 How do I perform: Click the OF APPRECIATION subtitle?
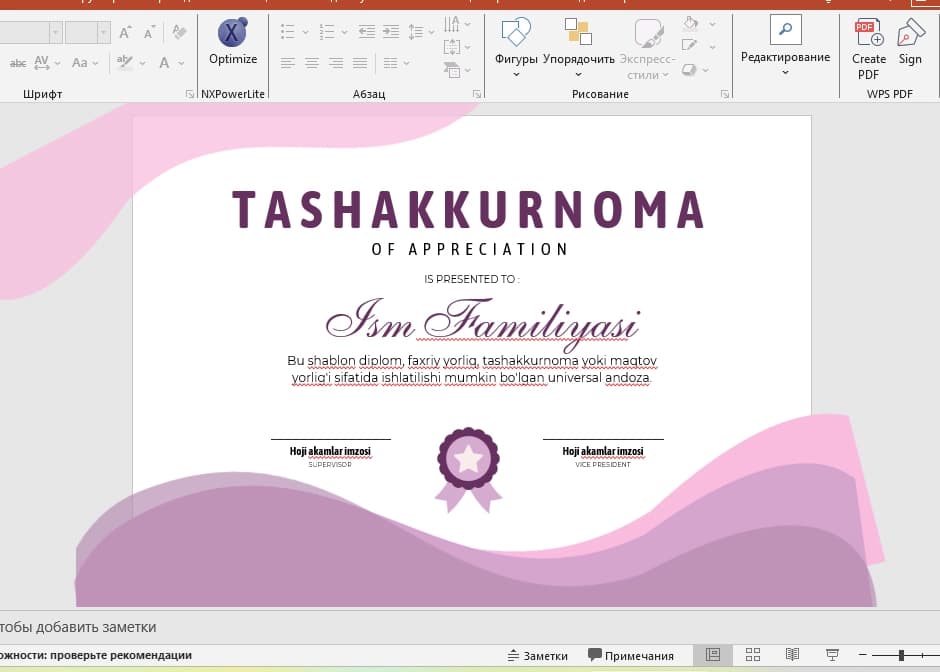tap(469, 249)
